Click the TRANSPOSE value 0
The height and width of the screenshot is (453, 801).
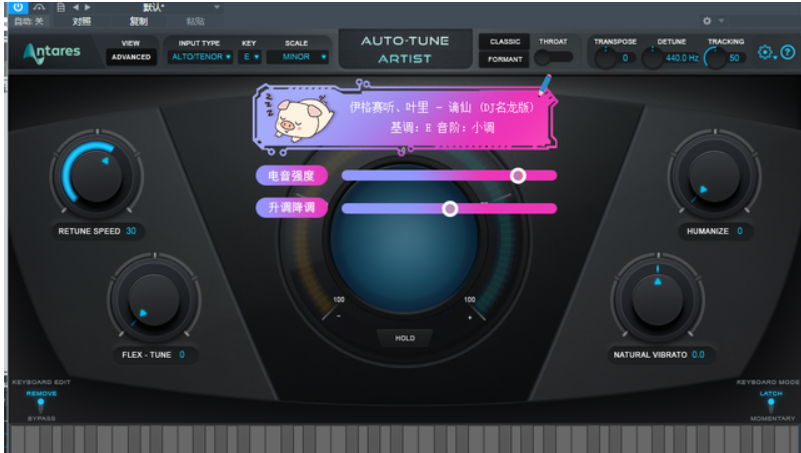[625, 58]
